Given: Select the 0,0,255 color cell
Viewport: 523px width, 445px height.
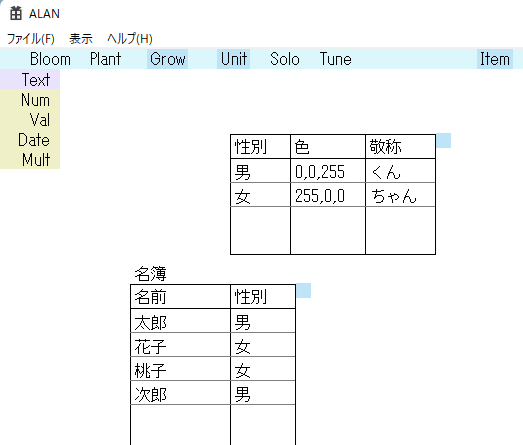Looking at the screenshot, I should click(x=328, y=171).
